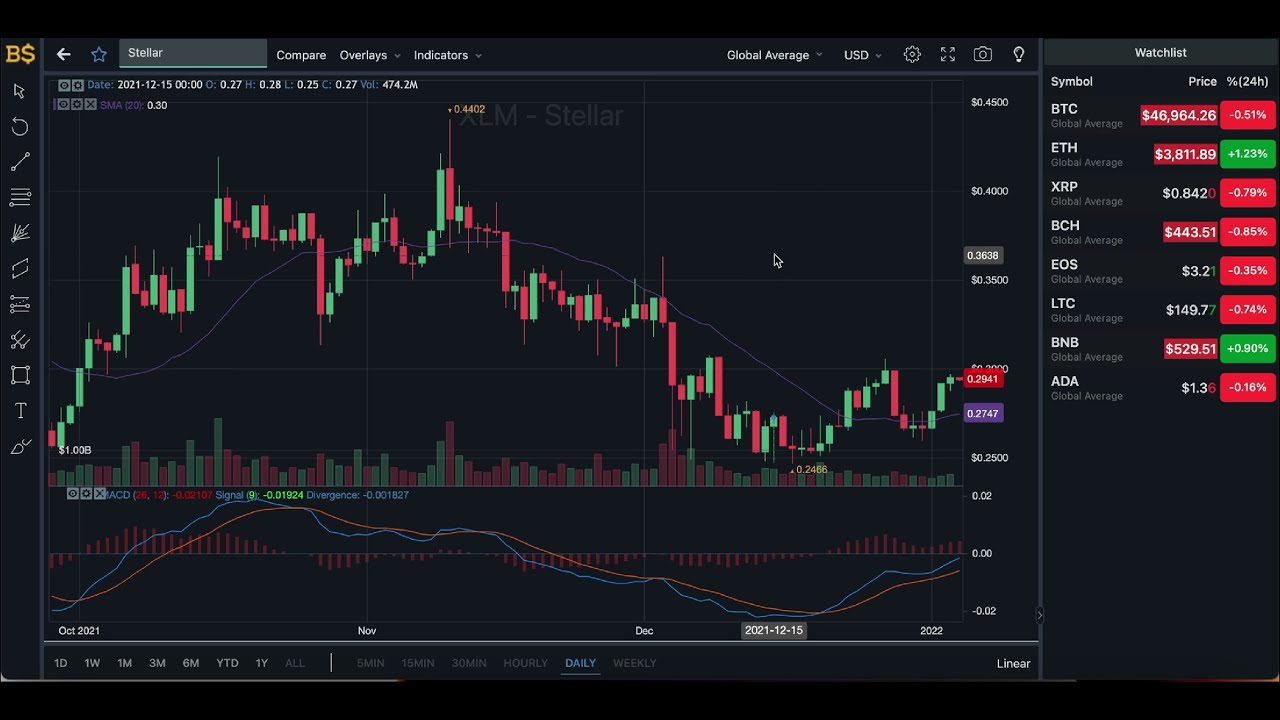Select the 1M time range
Screen dimensions: 1280x720
(x=124, y=663)
